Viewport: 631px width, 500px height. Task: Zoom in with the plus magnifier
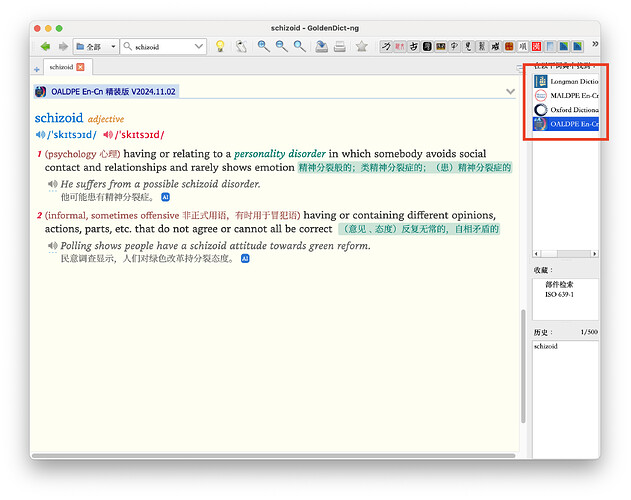[264, 46]
